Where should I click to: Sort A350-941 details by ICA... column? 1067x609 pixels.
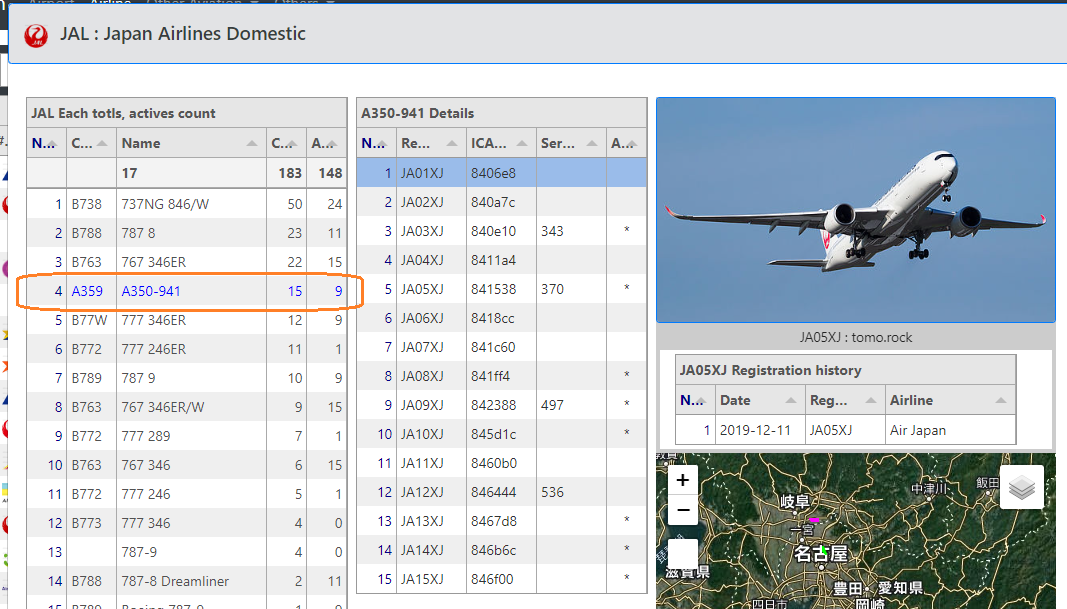pos(501,143)
